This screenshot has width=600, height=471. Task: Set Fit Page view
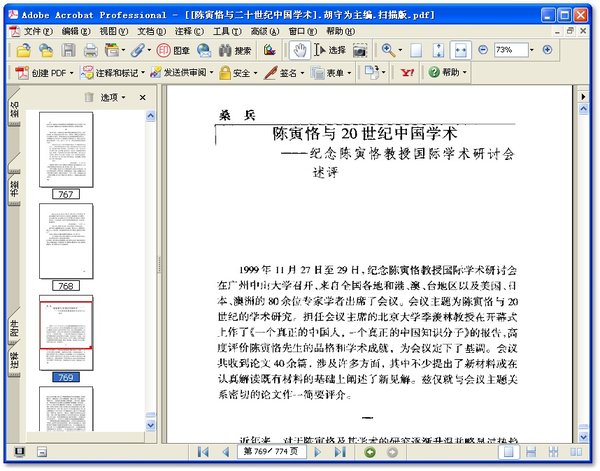[x=439, y=50]
